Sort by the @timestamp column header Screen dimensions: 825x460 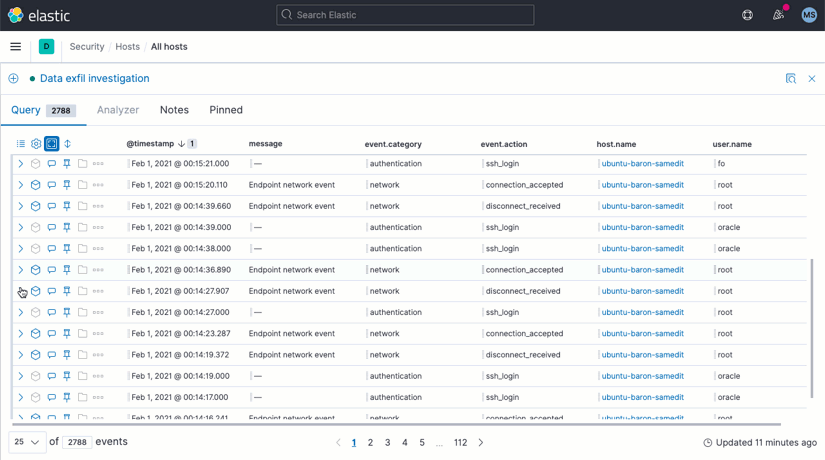(150, 144)
